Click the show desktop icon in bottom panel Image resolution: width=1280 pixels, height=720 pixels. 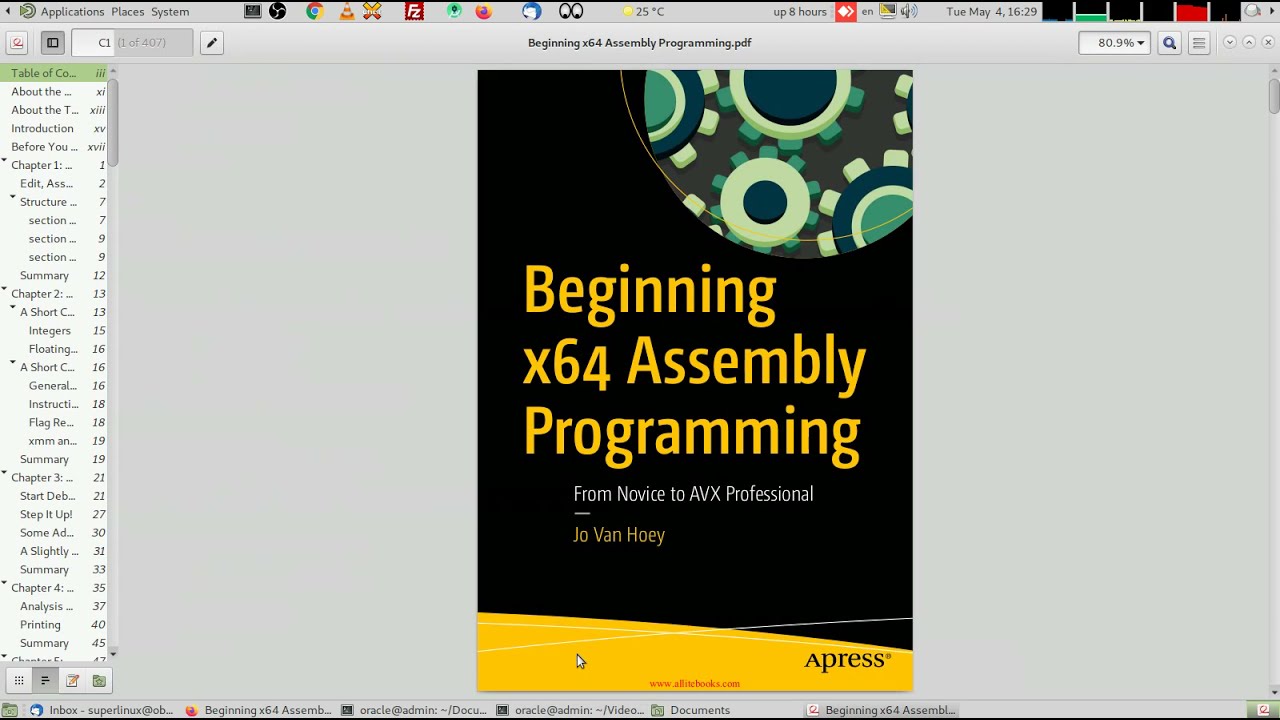coord(9,710)
